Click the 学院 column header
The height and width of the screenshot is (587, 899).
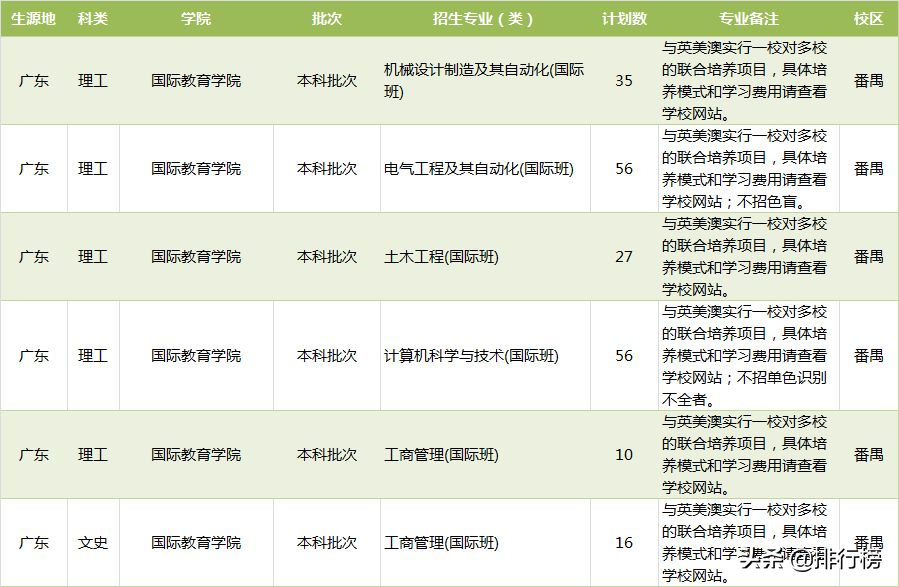click(196, 17)
